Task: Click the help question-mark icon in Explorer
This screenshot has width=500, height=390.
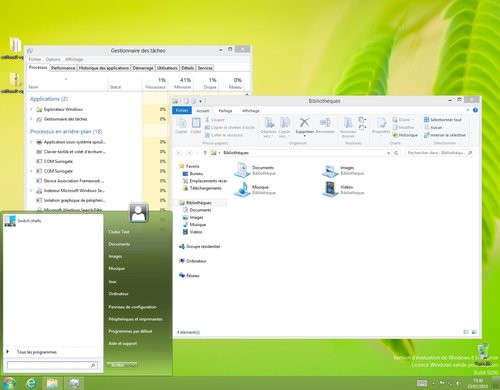Action: coord(475,110)
